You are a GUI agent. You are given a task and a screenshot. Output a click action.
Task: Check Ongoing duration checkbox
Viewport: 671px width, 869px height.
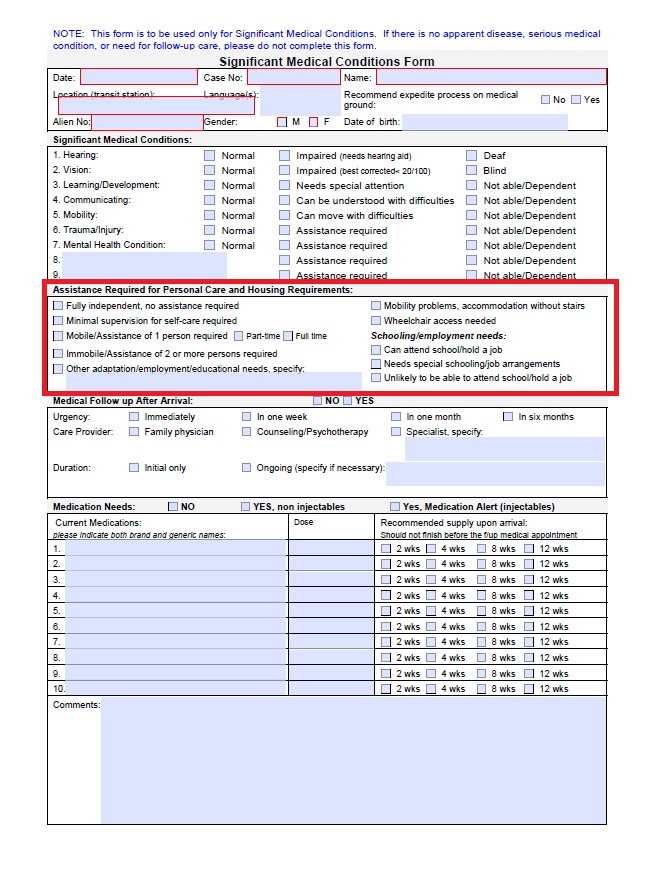click(247, 467)
